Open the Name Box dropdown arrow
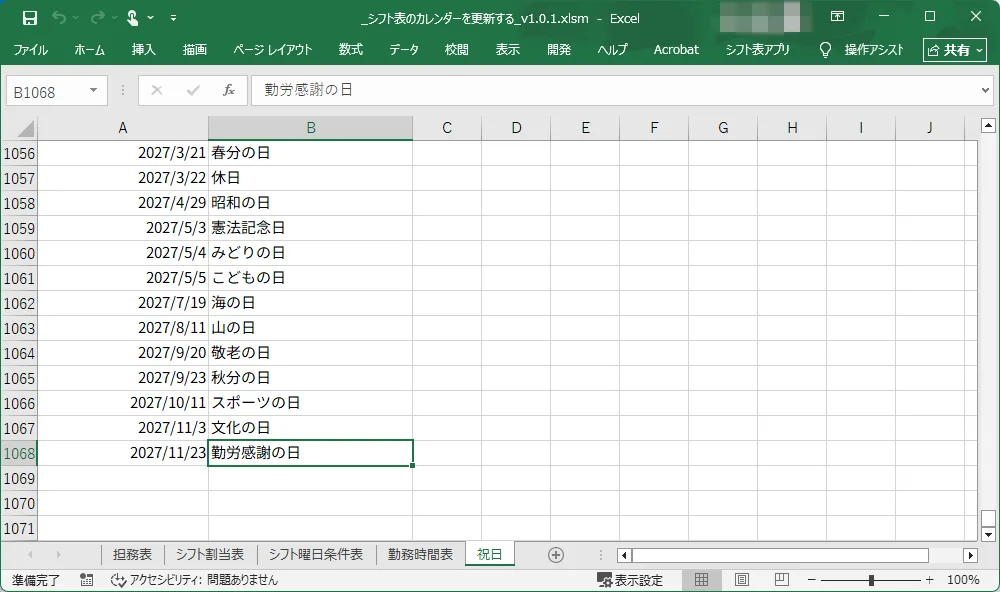 [93, 91]
